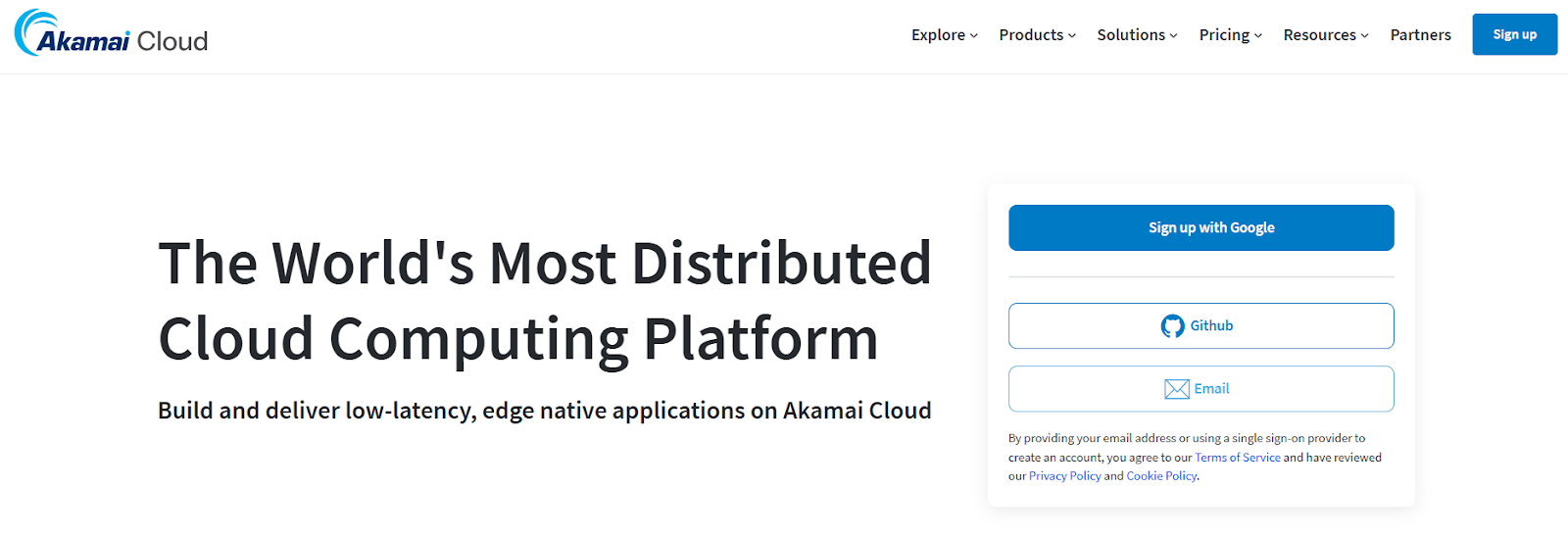Click the GitHub octocat icon
1568x537 pixels.
point(1172,326)
